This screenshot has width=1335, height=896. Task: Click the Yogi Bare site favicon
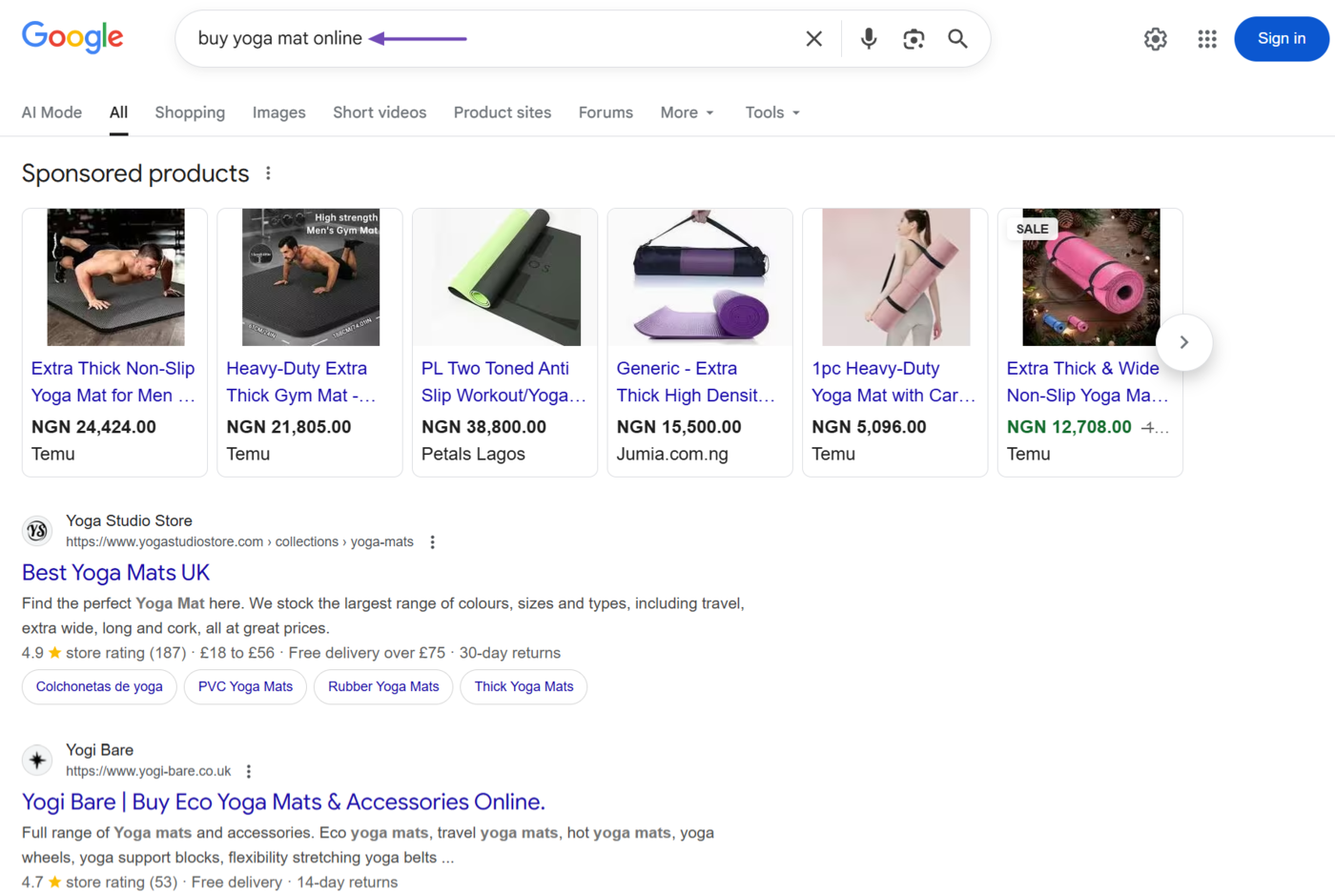(36, 760)
